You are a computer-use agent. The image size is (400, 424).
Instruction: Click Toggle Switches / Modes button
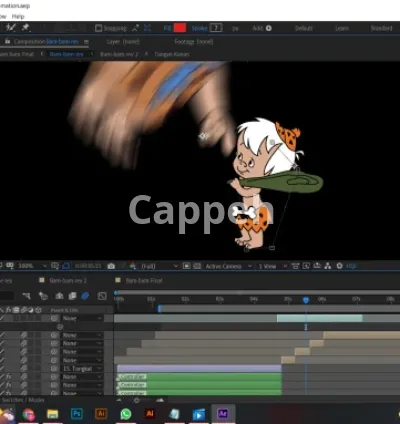22,400
